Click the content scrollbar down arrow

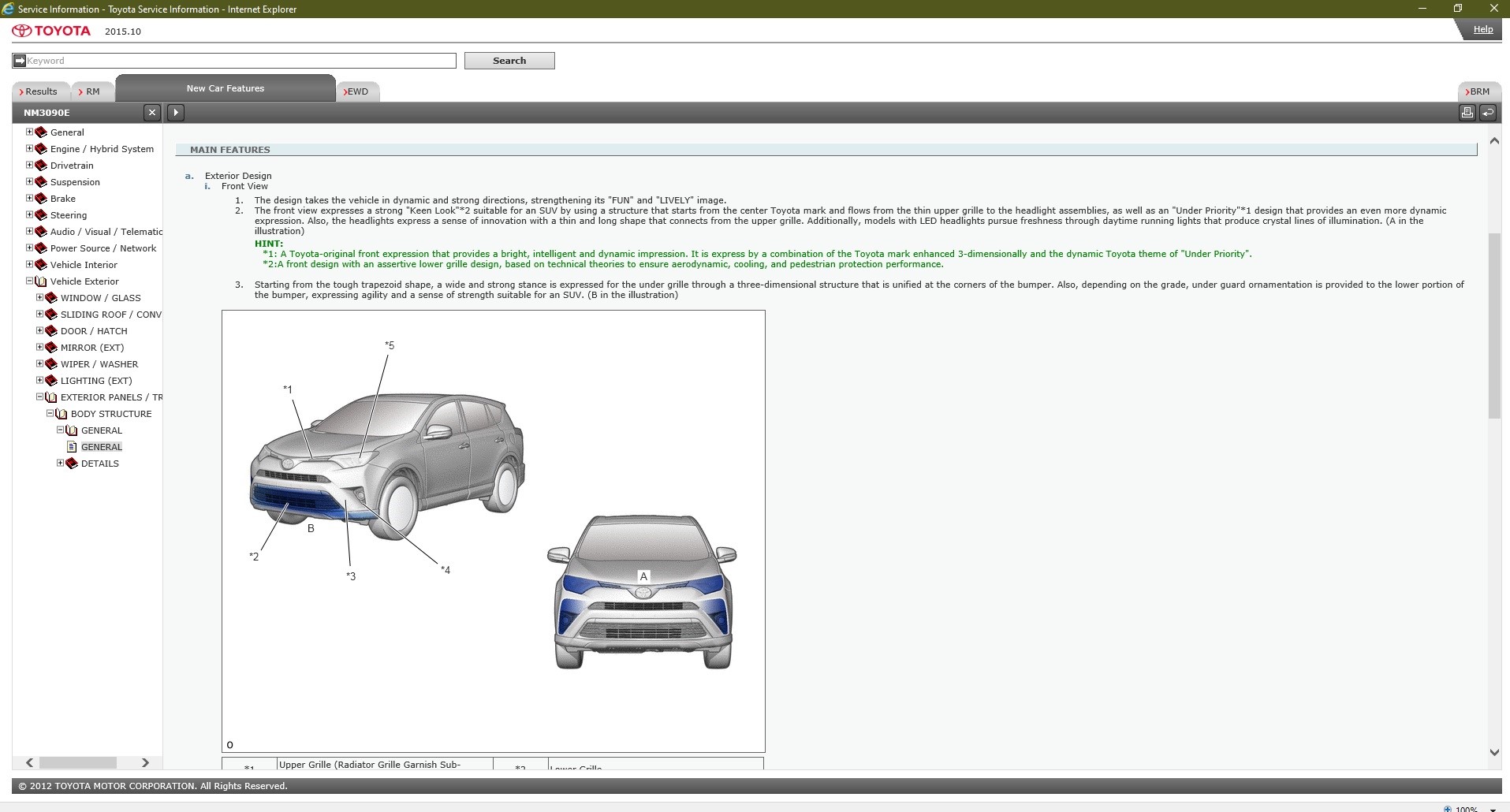pyautogui.click(x=1493, y=752)
